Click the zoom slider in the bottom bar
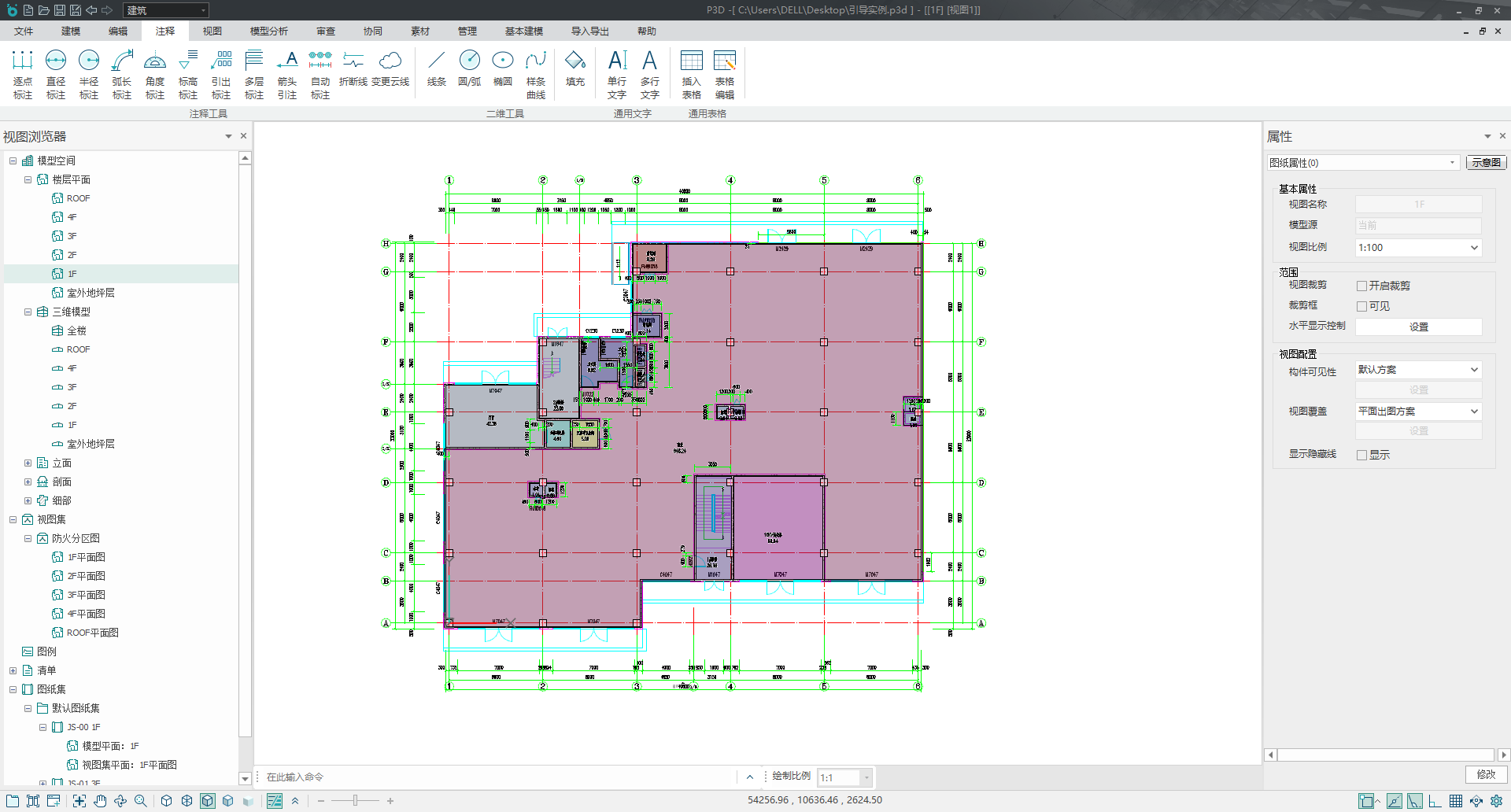 coord(356,801)
